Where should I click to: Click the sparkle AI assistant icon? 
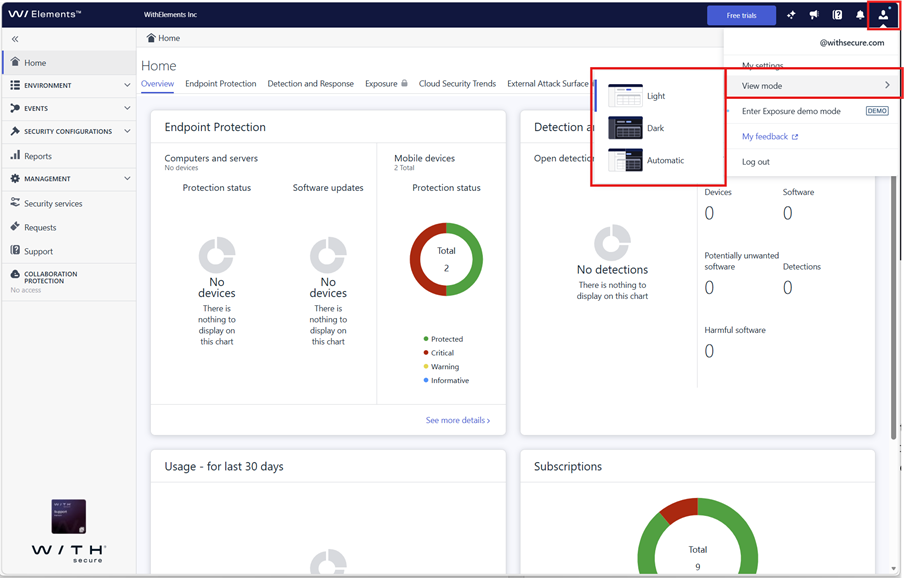coord(791,15)
